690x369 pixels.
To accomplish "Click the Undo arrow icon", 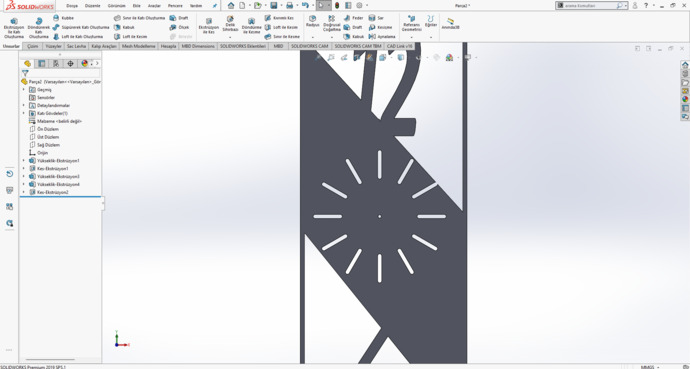I will [x=305, y=5].
